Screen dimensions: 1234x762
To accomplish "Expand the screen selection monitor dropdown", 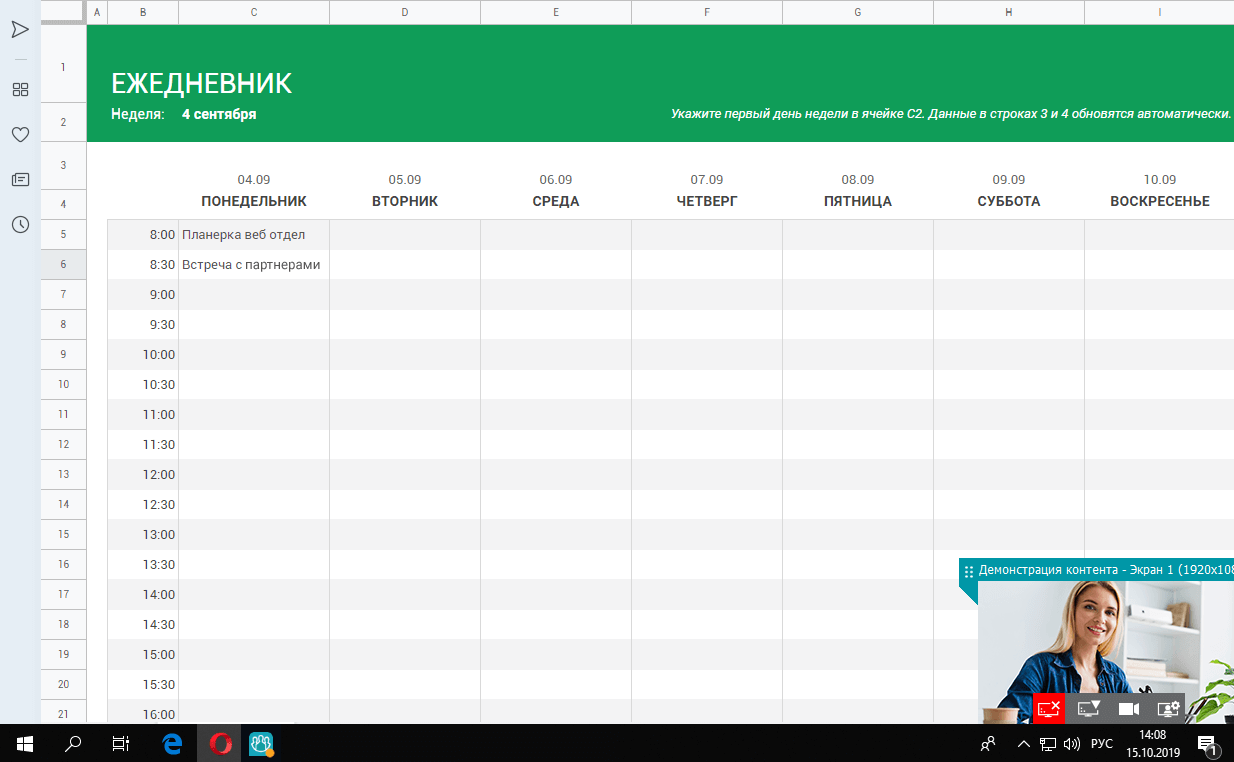I will click(x=1089, y=708).
